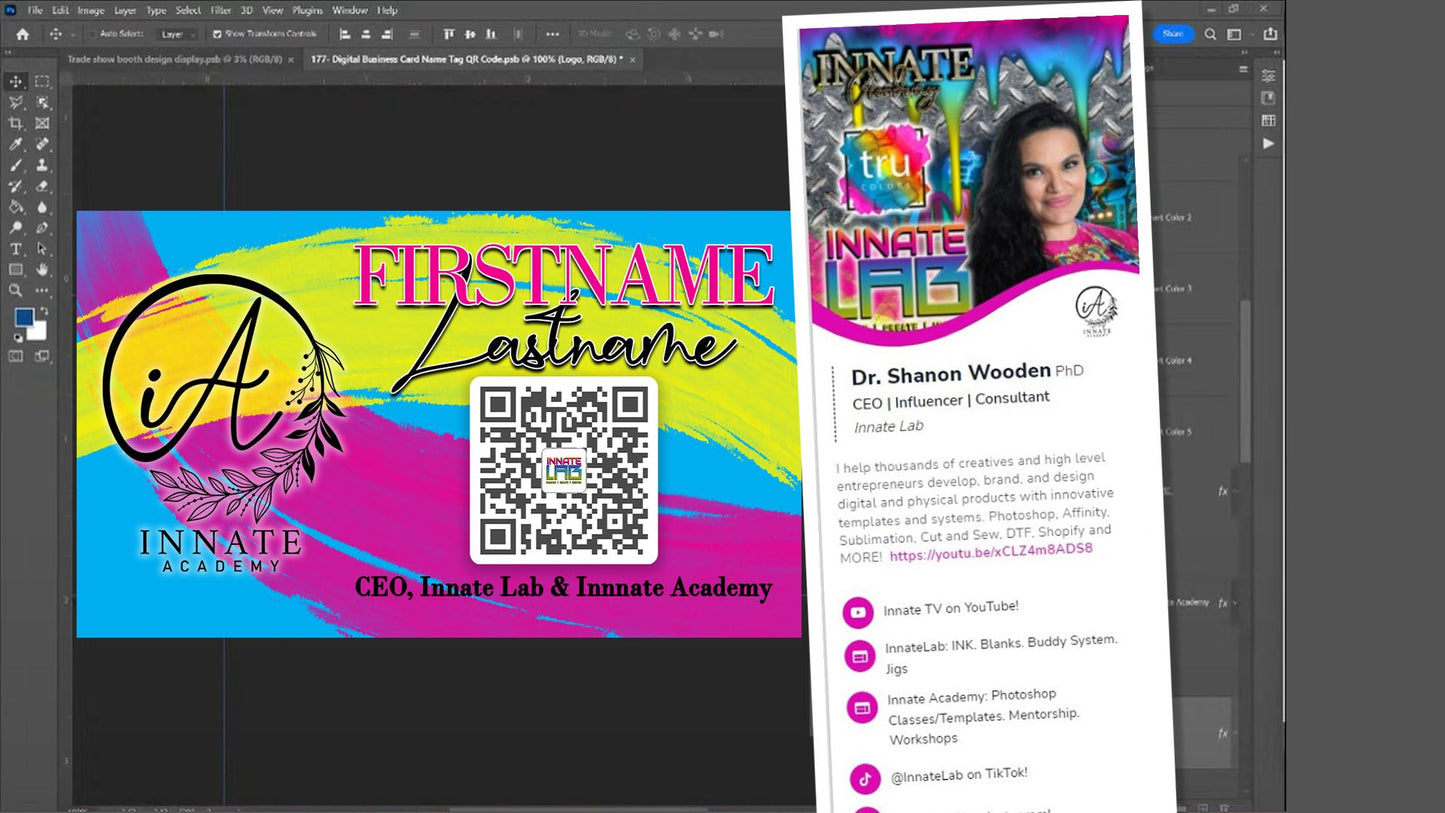The width and height of the screenshot is (1445, 813).
Task: Click the white background color swatch
Action: [x=39, y=331]
